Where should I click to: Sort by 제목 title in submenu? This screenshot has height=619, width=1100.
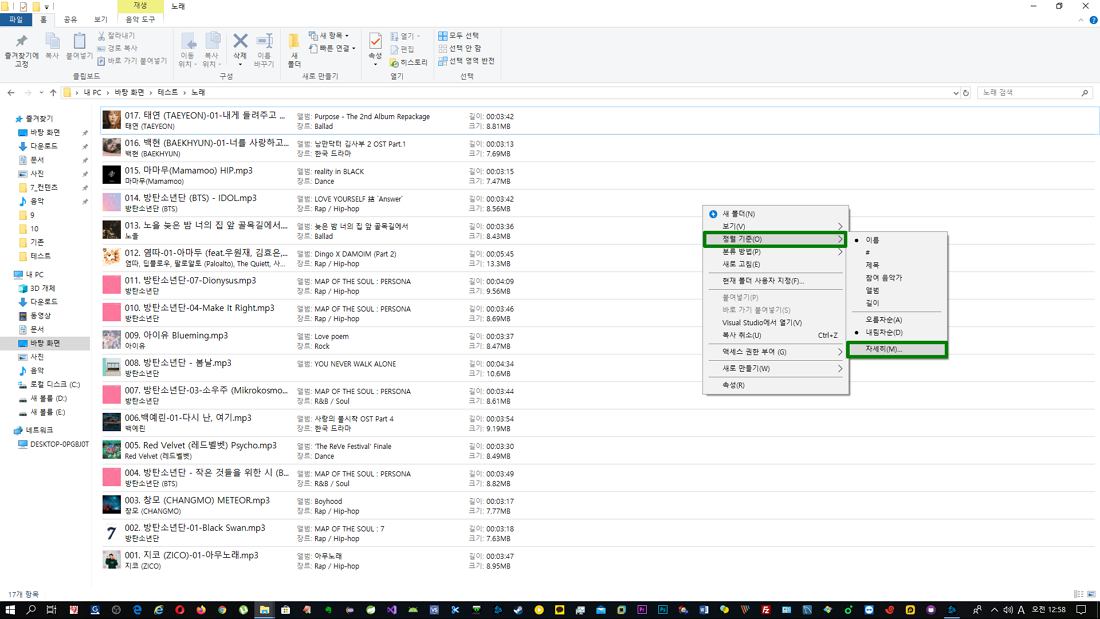coord(897,265)
